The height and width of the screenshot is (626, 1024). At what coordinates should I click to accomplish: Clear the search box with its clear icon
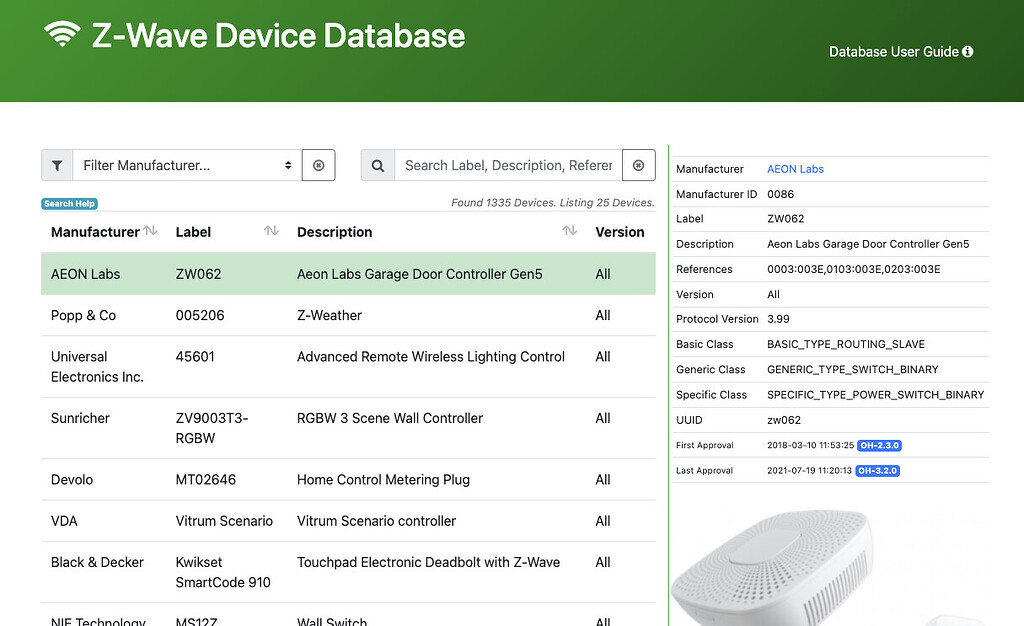(638, 165)
